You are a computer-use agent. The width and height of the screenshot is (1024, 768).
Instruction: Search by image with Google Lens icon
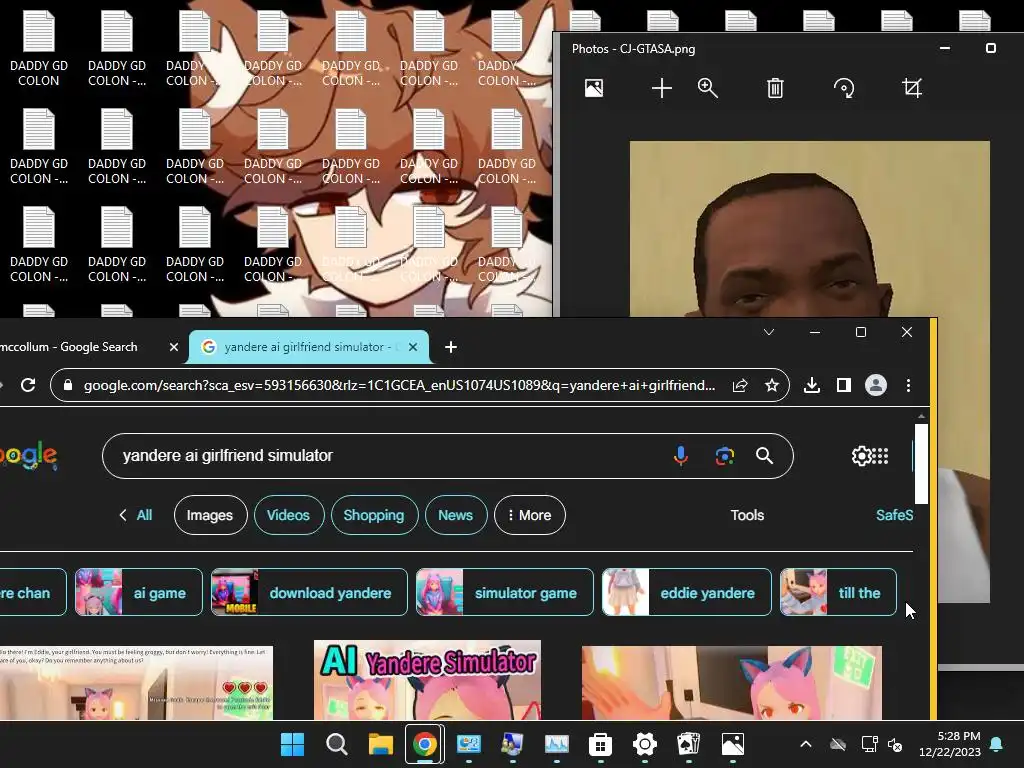tap(724, 456)
